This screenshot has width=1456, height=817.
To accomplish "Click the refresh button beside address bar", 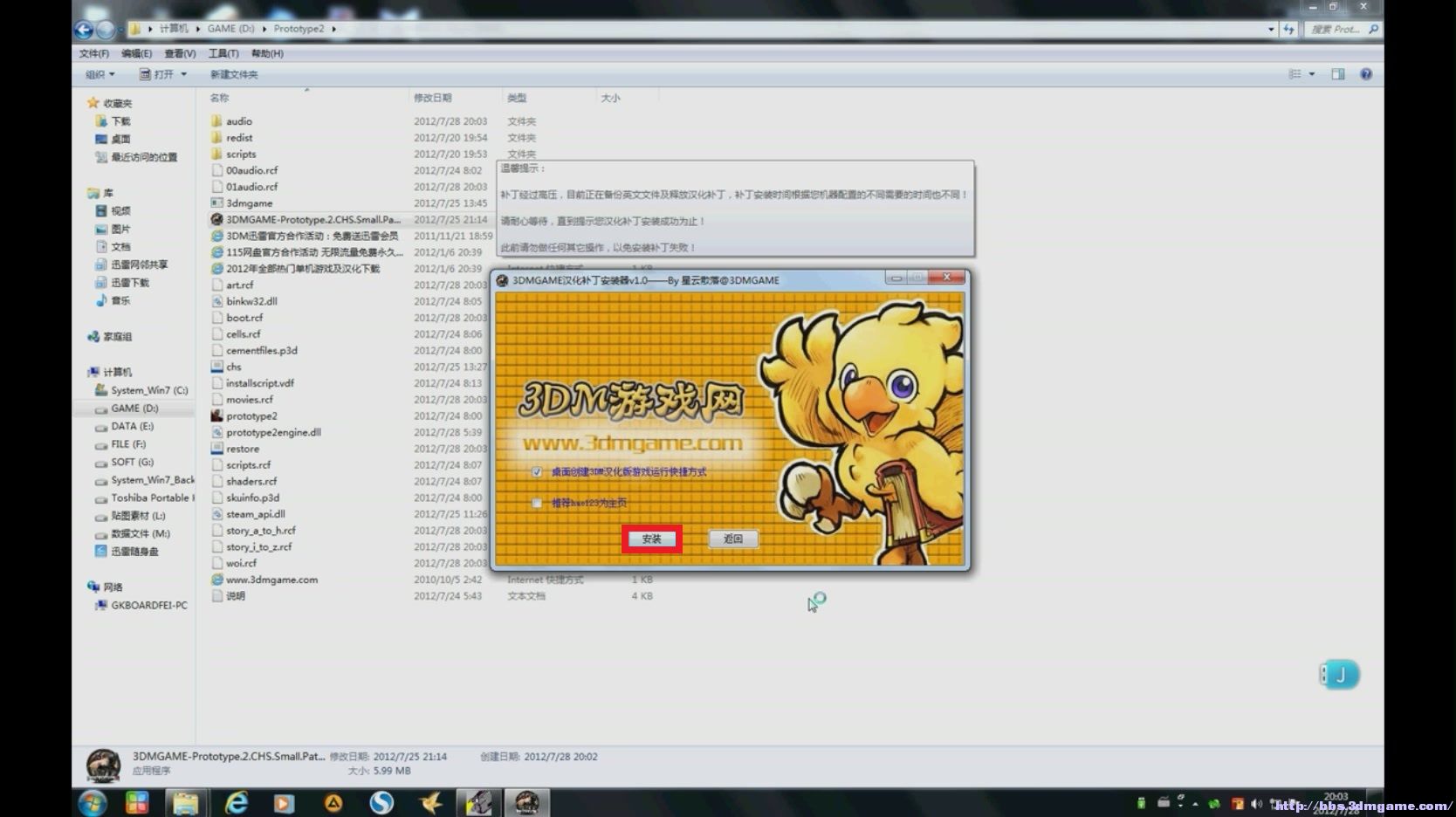I will [x=1289, y=30].
